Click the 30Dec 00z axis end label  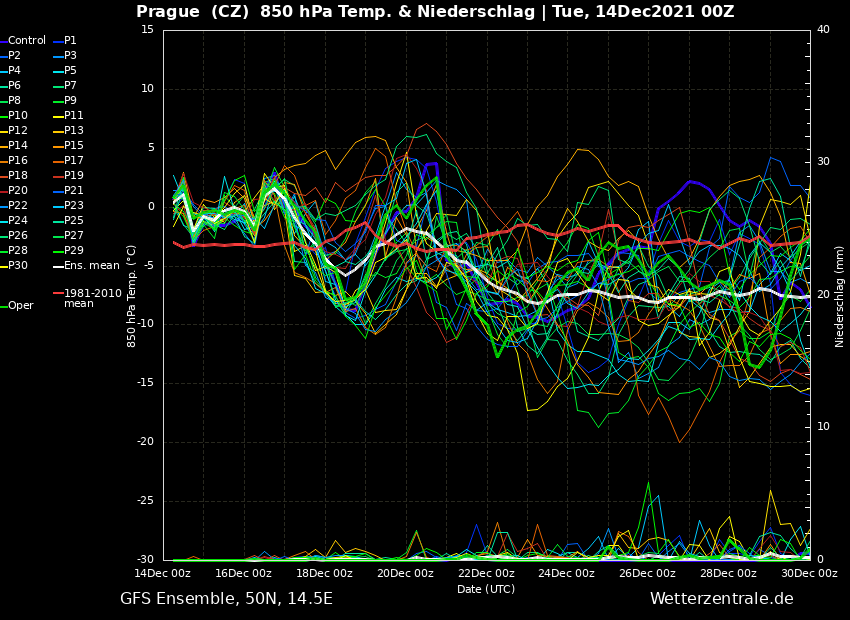coord(809,573)
